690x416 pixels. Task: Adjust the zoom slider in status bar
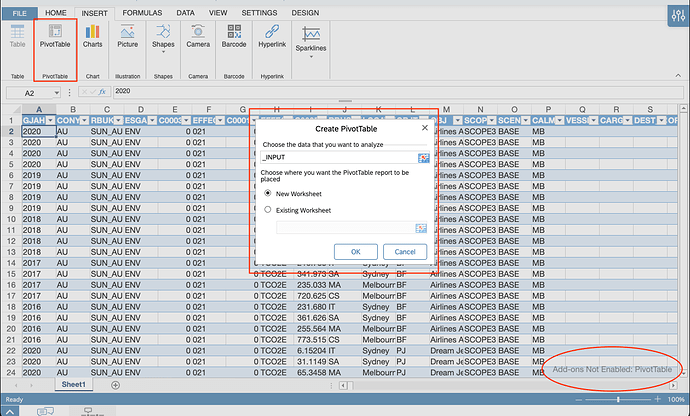point(617,398)
